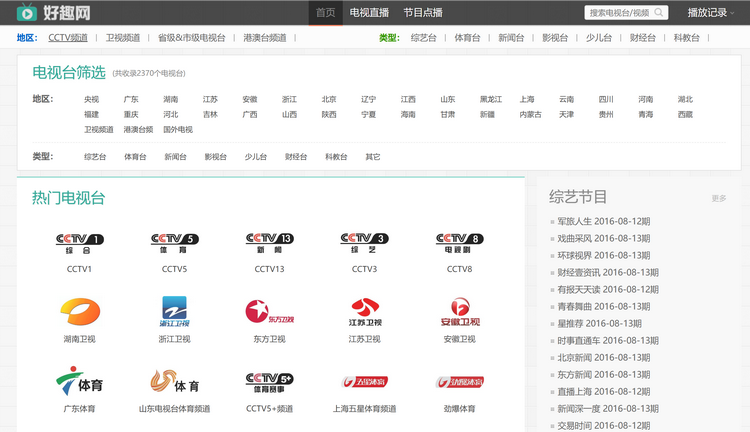Click the Guangdong Sports channel logo

coord(80,382)
